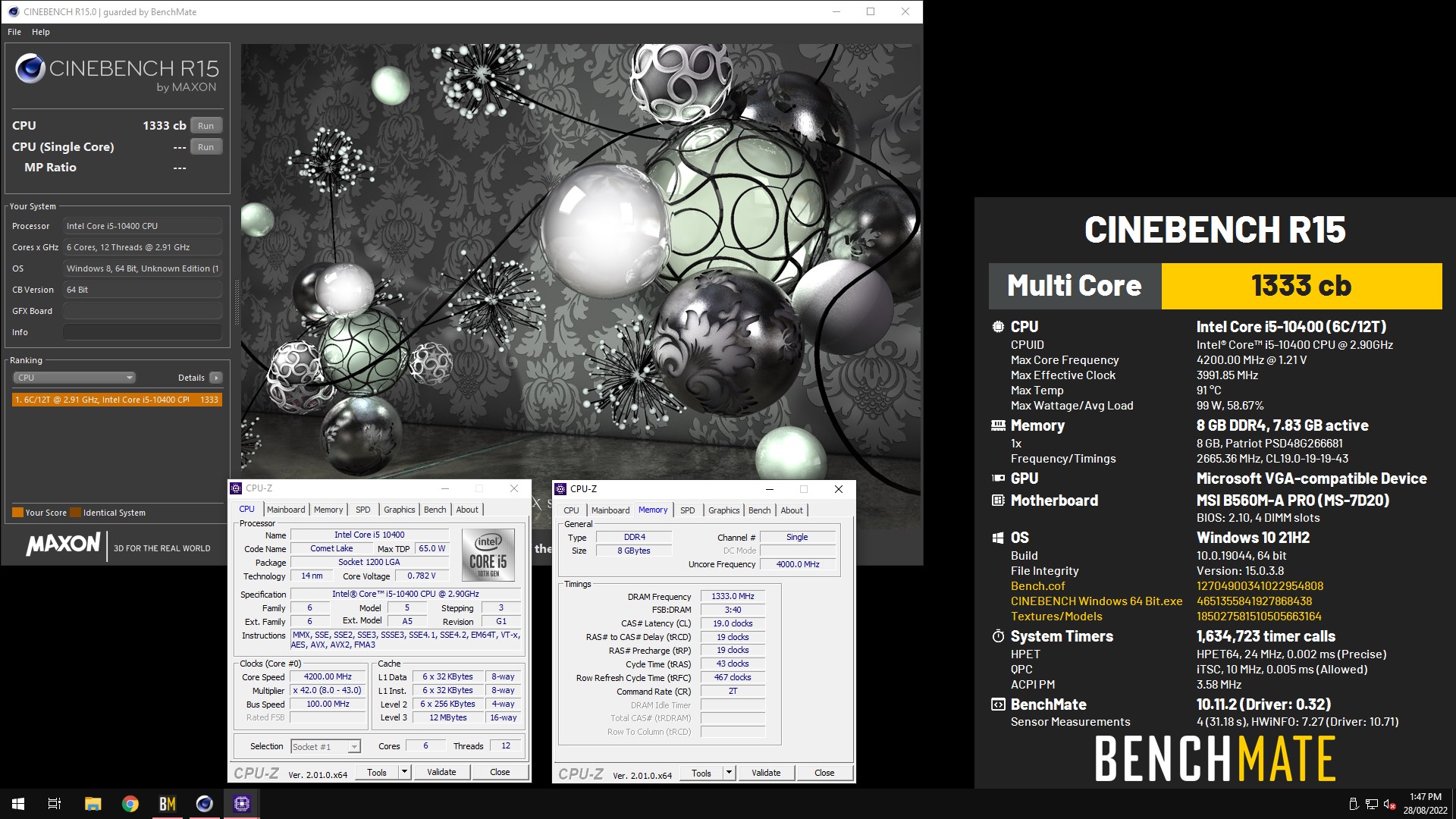Click the ranking Details arrow button
Screen dimensions: 1456x819
coord(216,378)
